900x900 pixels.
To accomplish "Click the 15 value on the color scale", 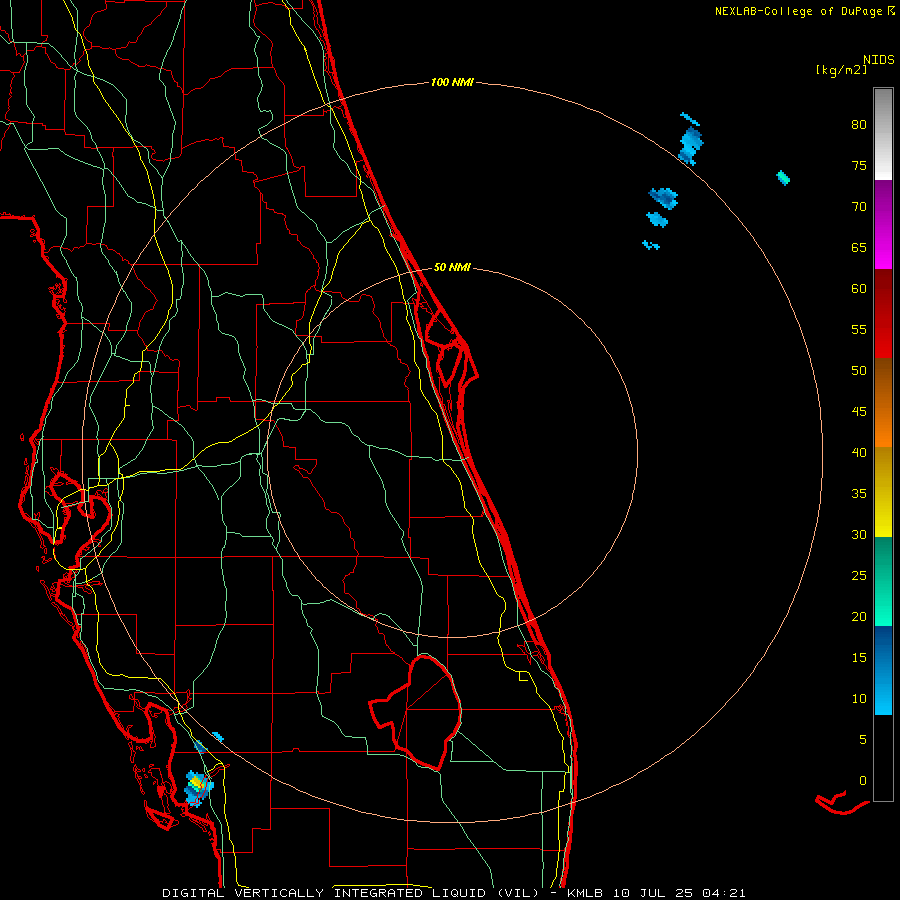I will (x=859, y=658).
